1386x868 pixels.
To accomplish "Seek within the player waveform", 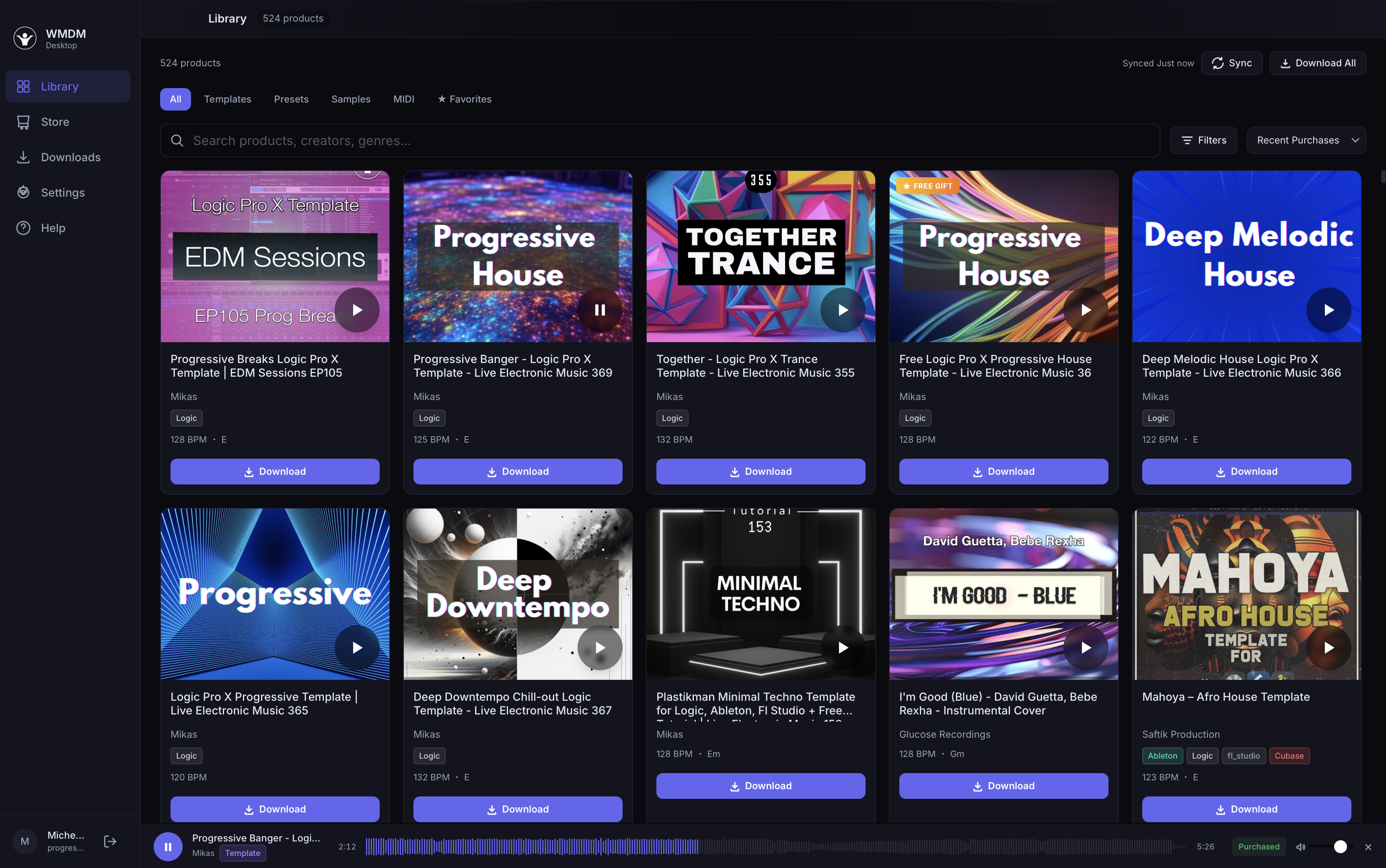I will pos(776,847).
